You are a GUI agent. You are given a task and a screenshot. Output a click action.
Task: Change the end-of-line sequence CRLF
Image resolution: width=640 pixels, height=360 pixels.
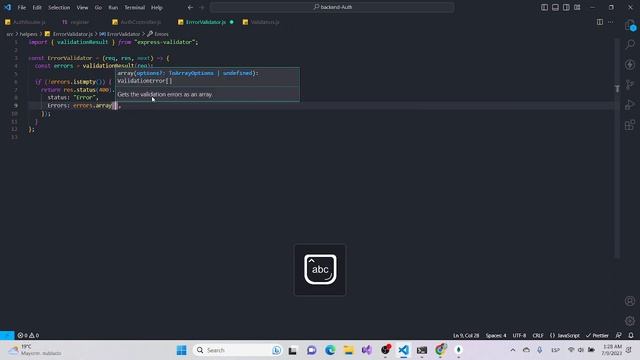538,335
